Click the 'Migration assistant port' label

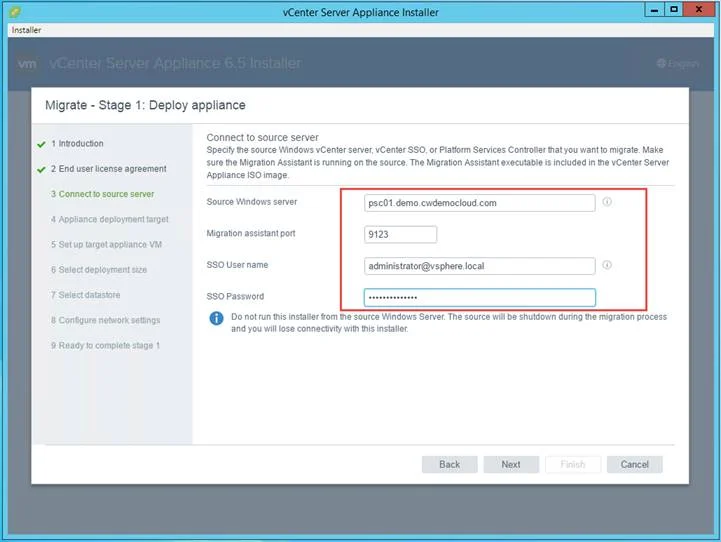pos(251,234)
